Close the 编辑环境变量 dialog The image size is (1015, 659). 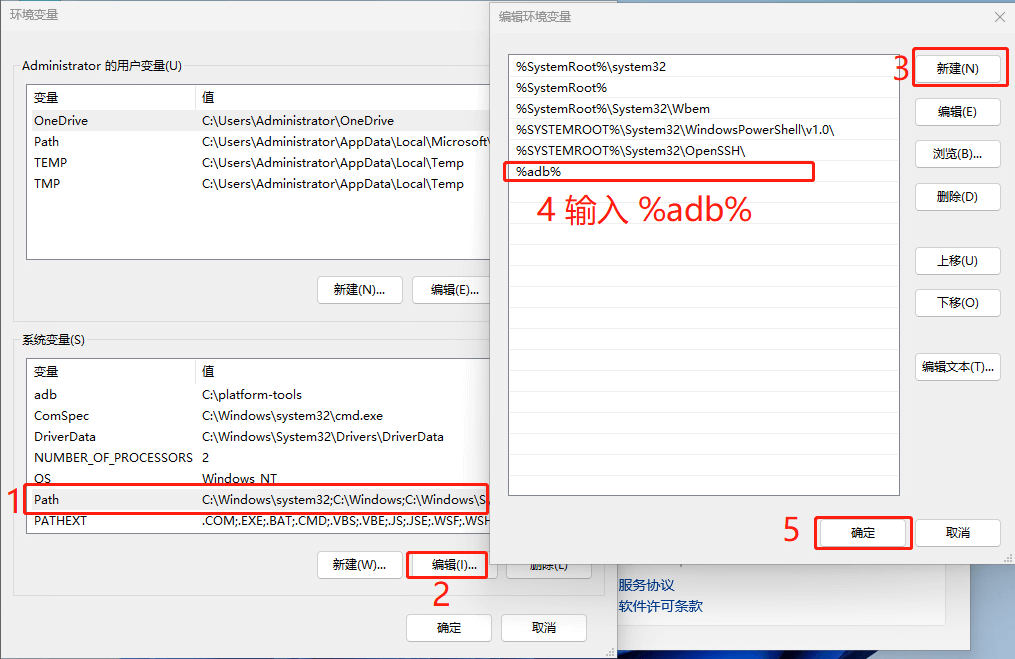pyautogui.click(x=999, y=17)
